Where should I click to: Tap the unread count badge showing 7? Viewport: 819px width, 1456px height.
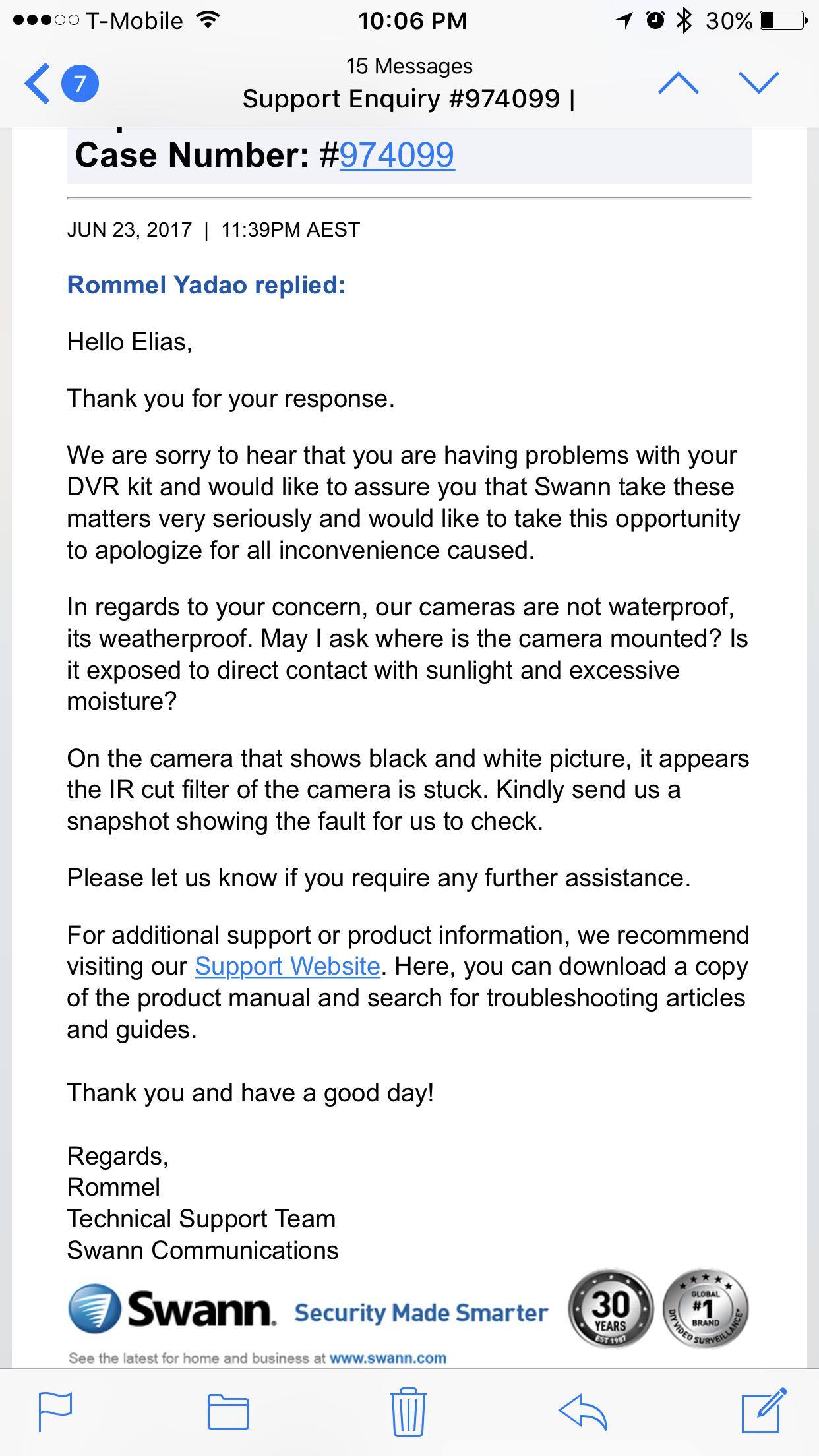point(80,84)
